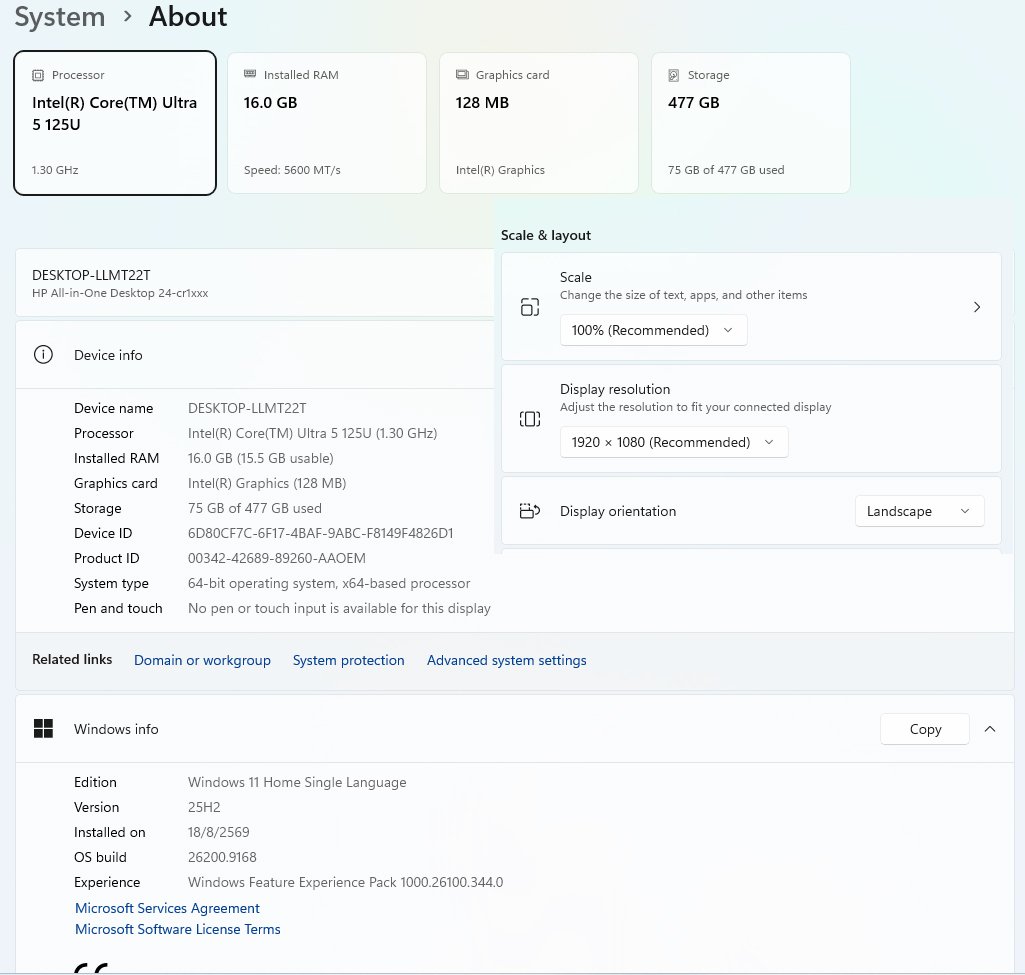Click the Intel(R) Graphics (128 MB) value

pyautogui.click(x=267, y=483)
